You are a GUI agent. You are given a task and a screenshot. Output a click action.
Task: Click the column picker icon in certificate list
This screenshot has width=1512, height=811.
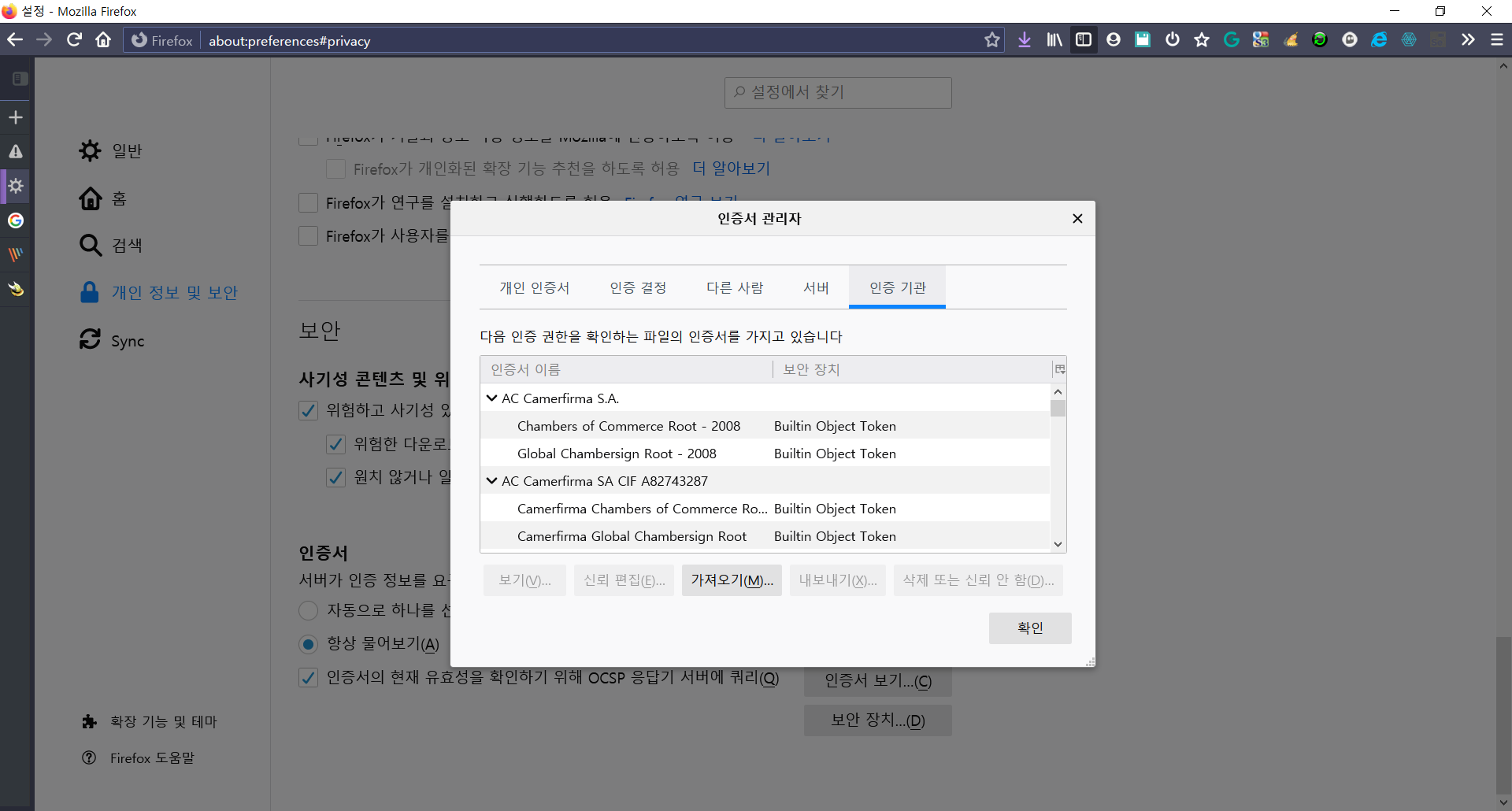click(1059, 369)
